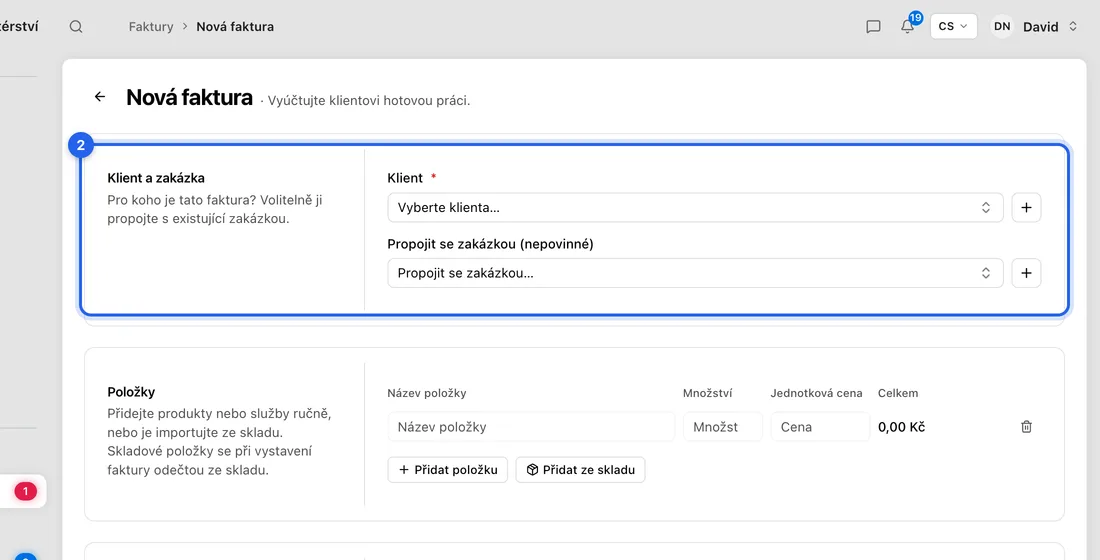The image size is (1100, 560).
Task: Click the Klient field label
Action: click(x=405, y=178)
